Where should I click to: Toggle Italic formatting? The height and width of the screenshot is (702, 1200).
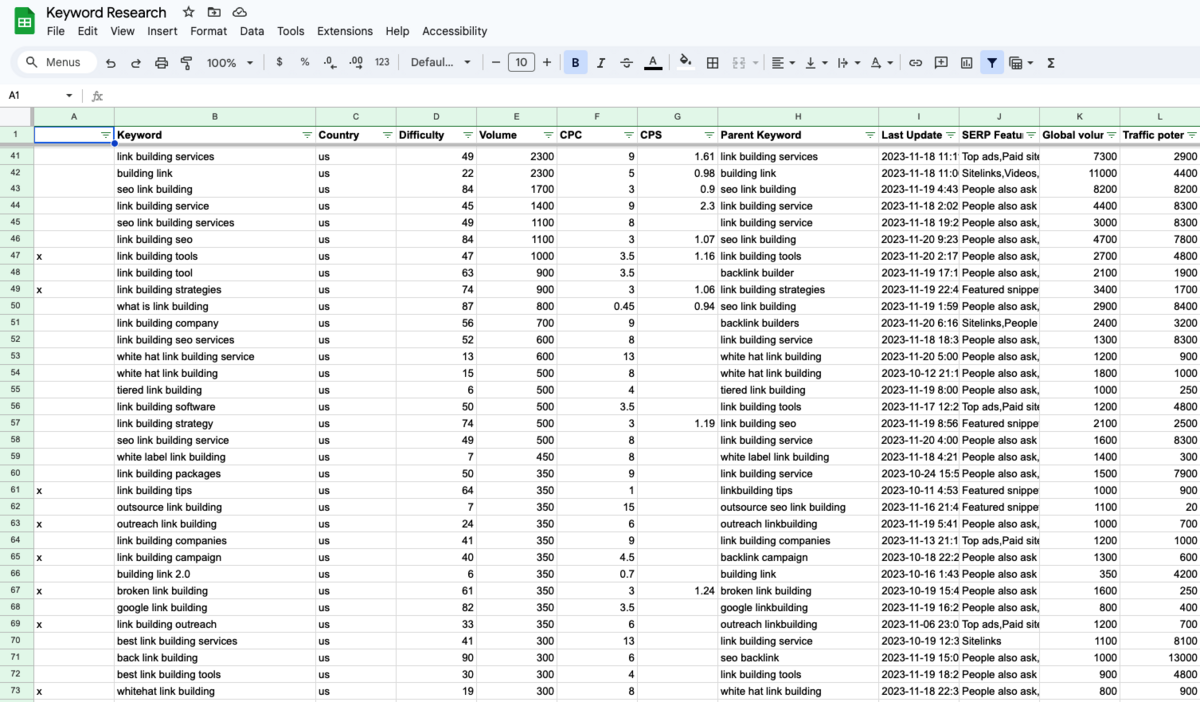pos(601,63)
